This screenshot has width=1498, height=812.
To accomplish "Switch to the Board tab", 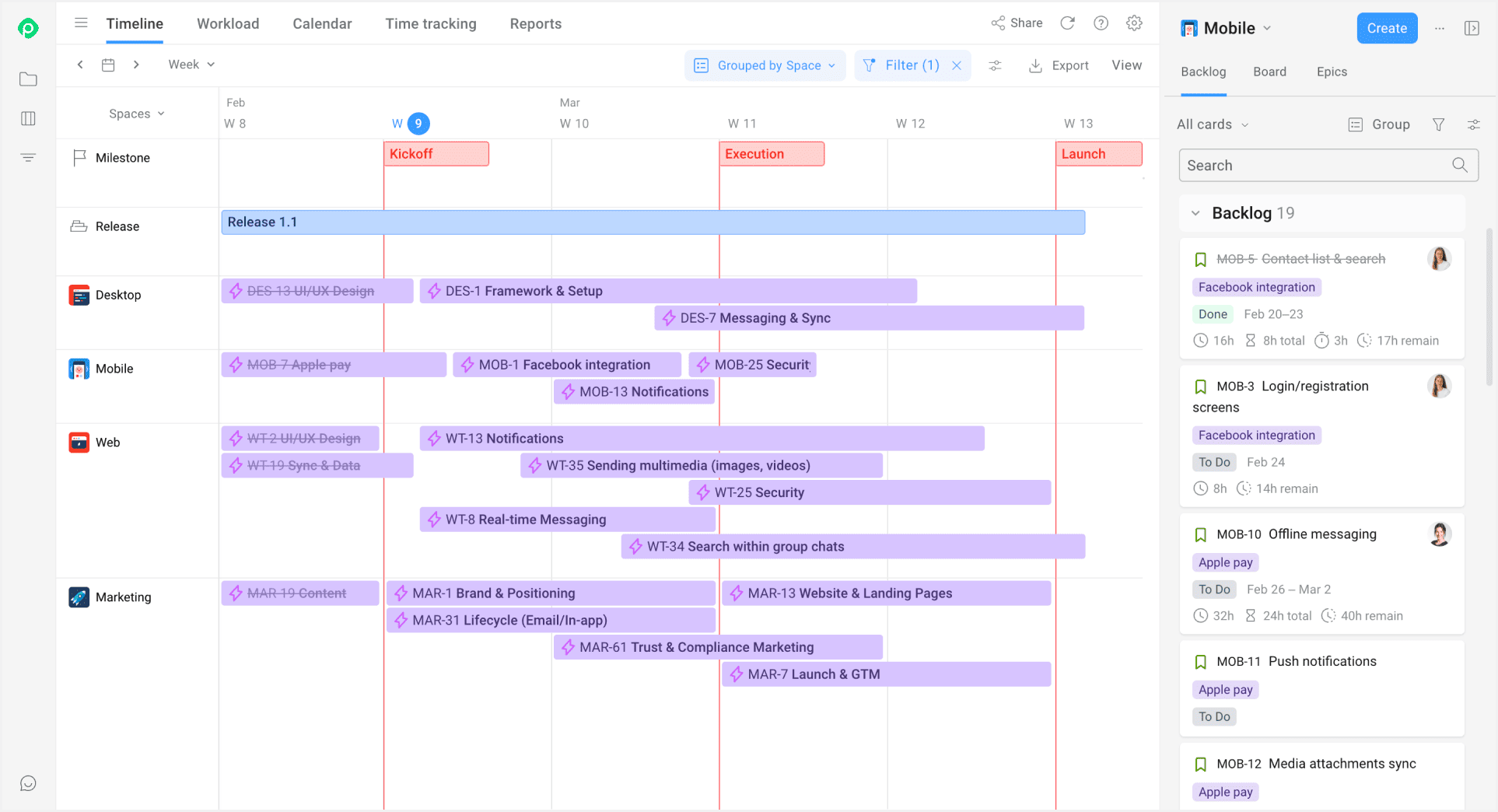I will tap(1269, 72).
